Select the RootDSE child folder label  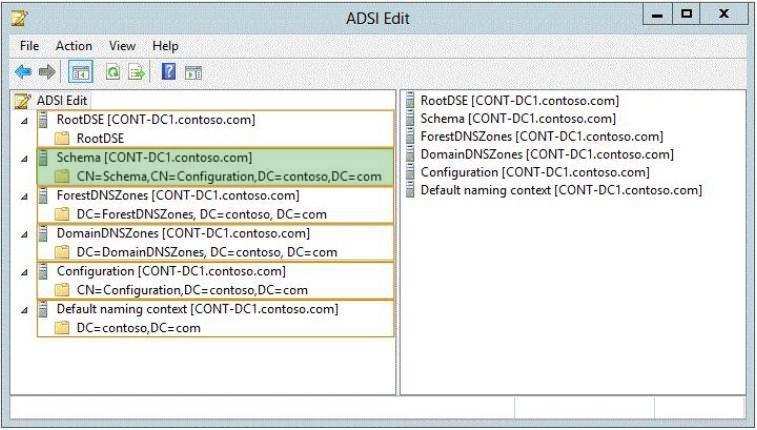click(100, 139)
